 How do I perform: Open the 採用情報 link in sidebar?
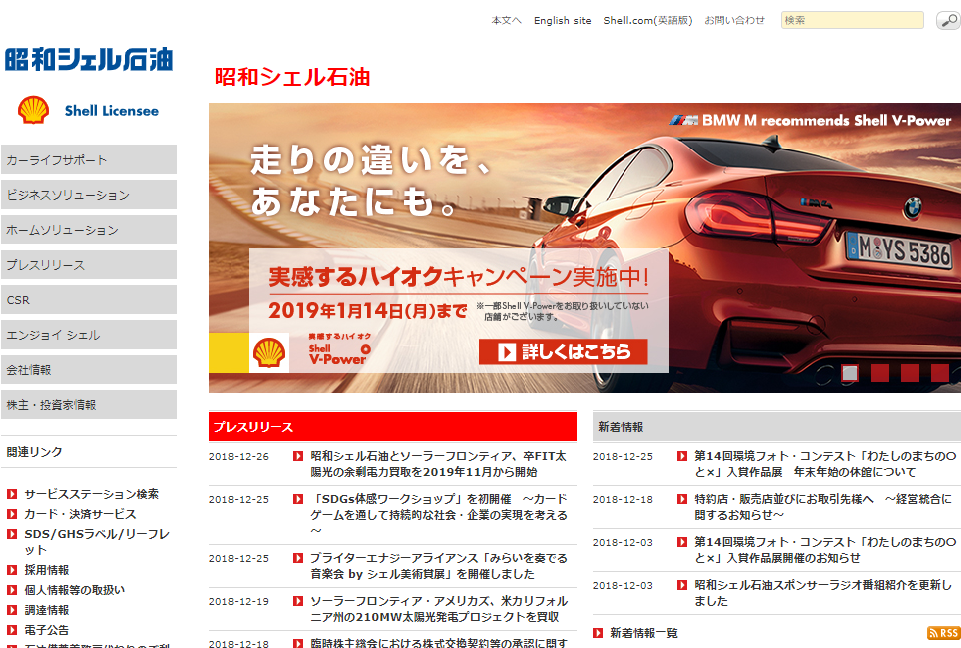coord(47,570)
